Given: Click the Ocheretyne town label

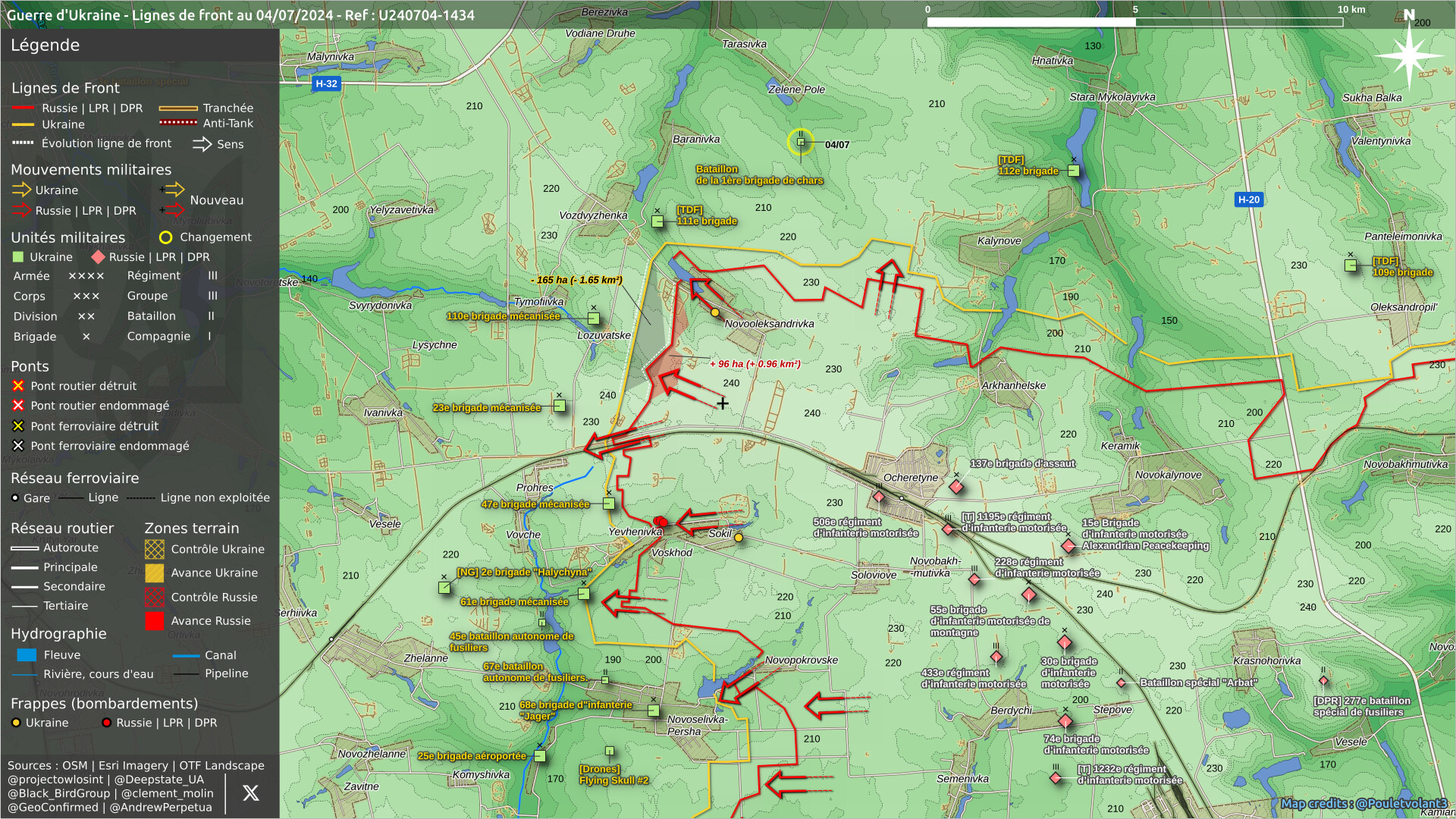Looking at the screenshot, I should pyautogui.click(x=910, y=478).
